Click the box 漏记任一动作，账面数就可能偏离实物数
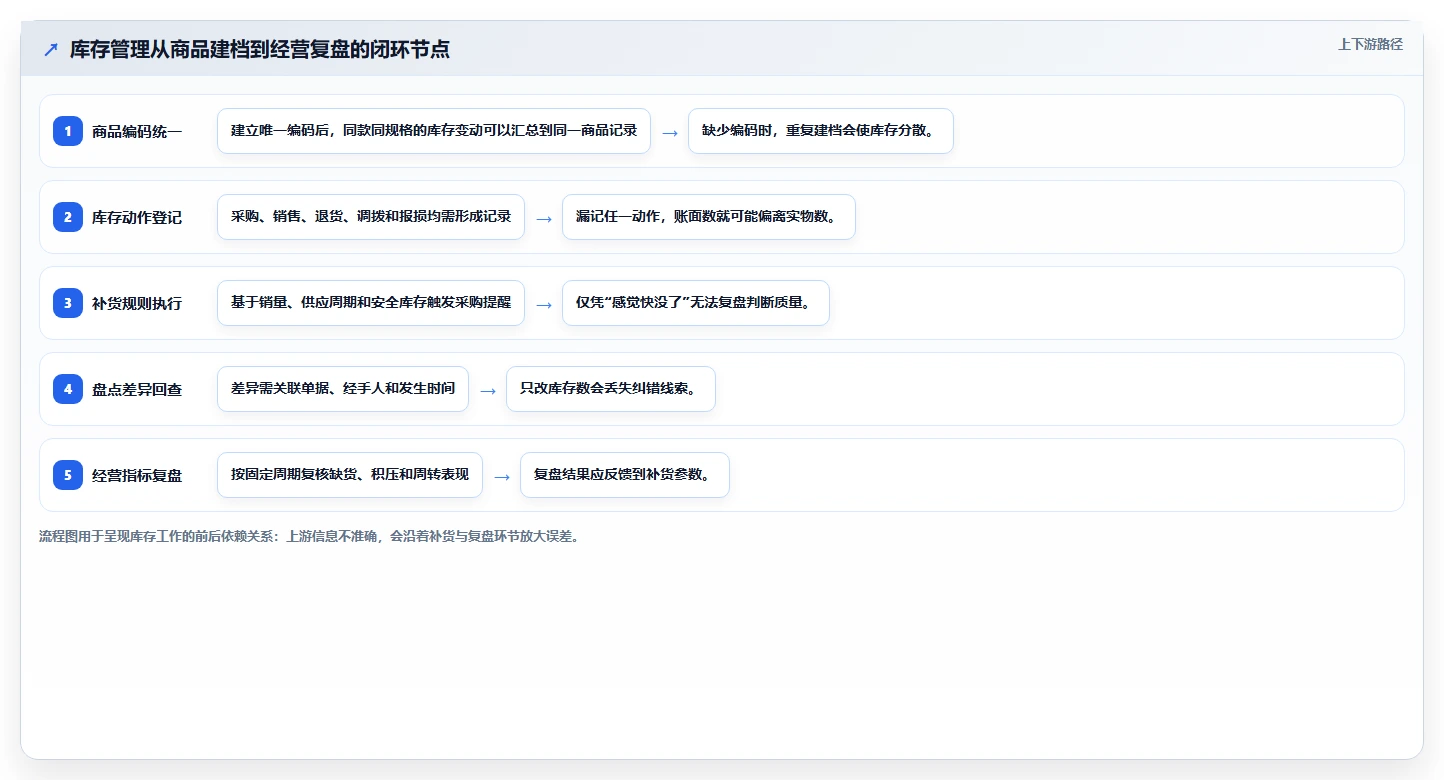 click(x=709, y=217)
